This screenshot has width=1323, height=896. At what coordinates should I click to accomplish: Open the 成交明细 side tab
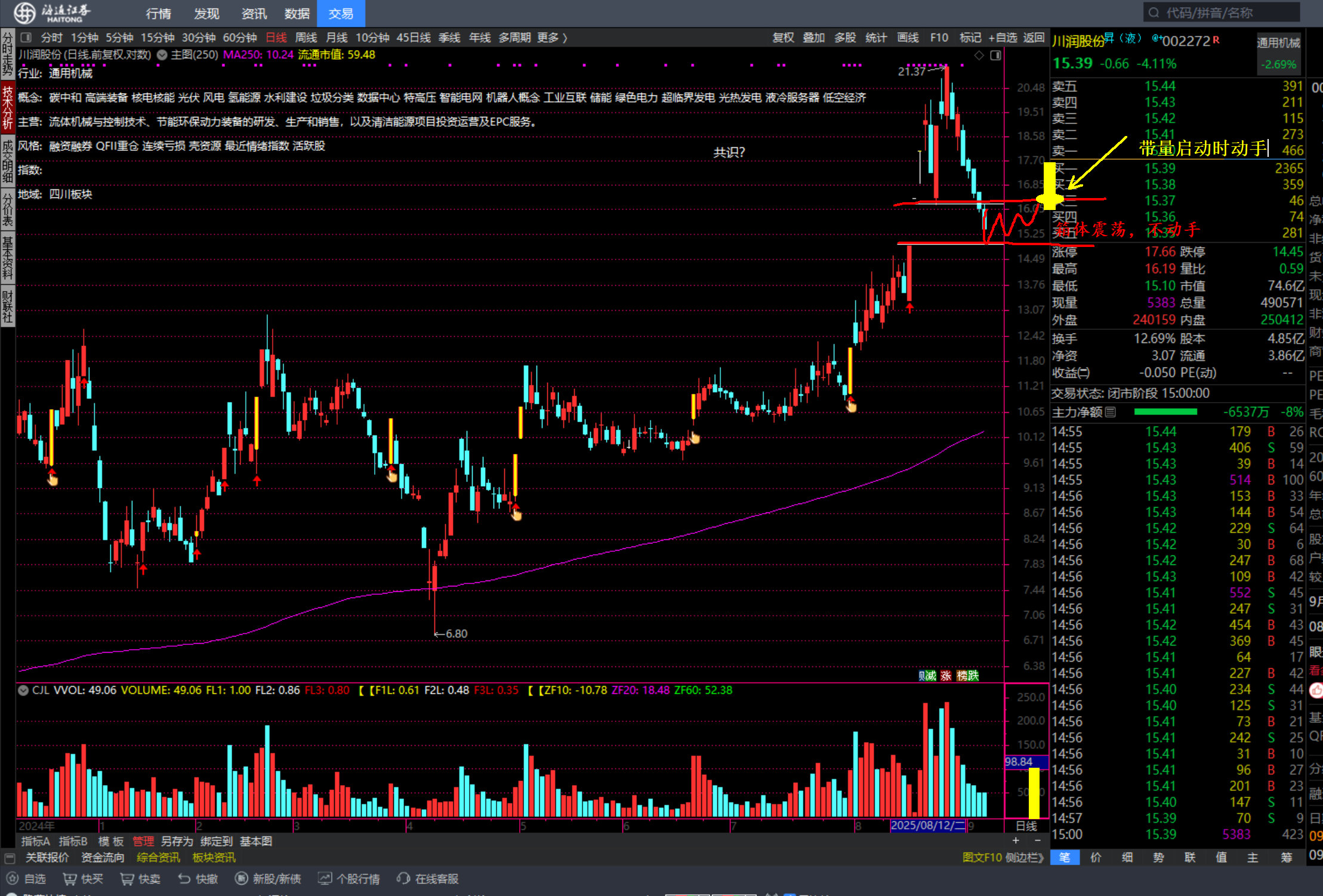point(7,161)
